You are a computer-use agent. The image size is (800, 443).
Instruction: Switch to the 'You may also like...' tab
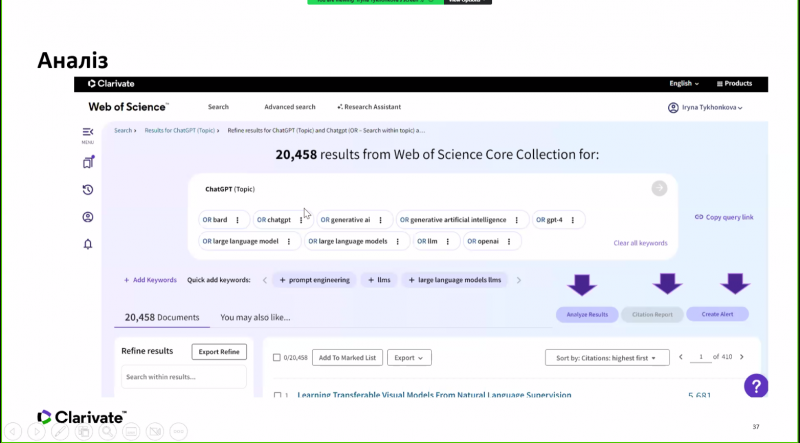(255, 317)
